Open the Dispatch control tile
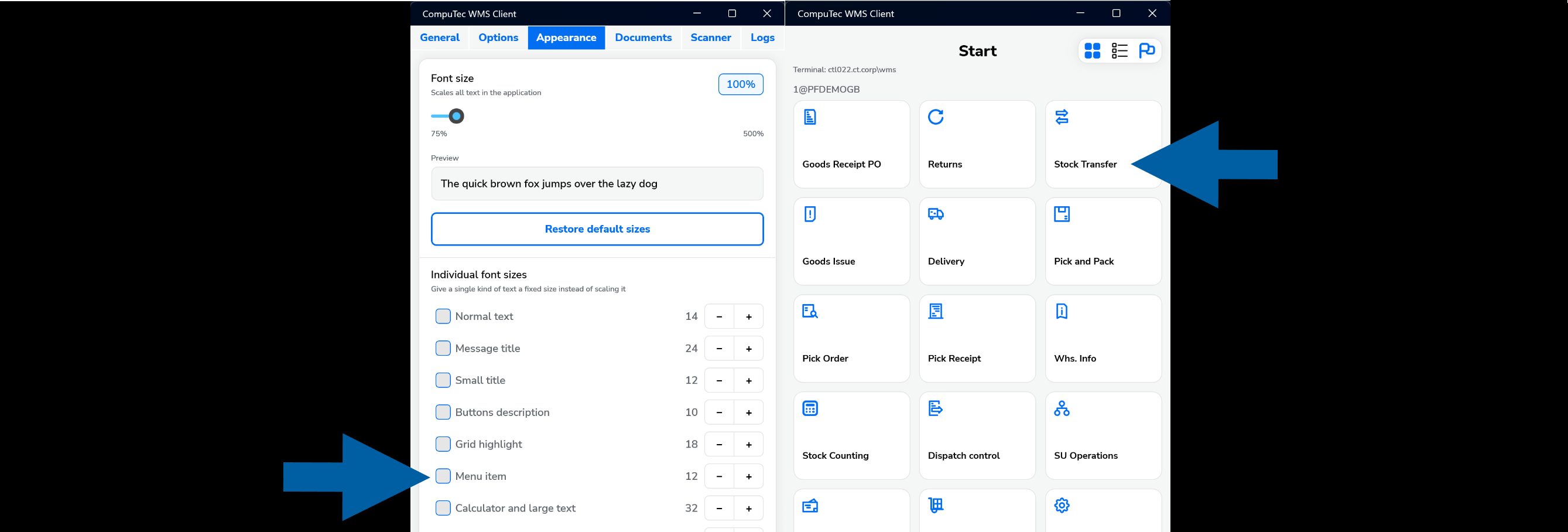Screen dimensions: 1568x532 point(977,436)
